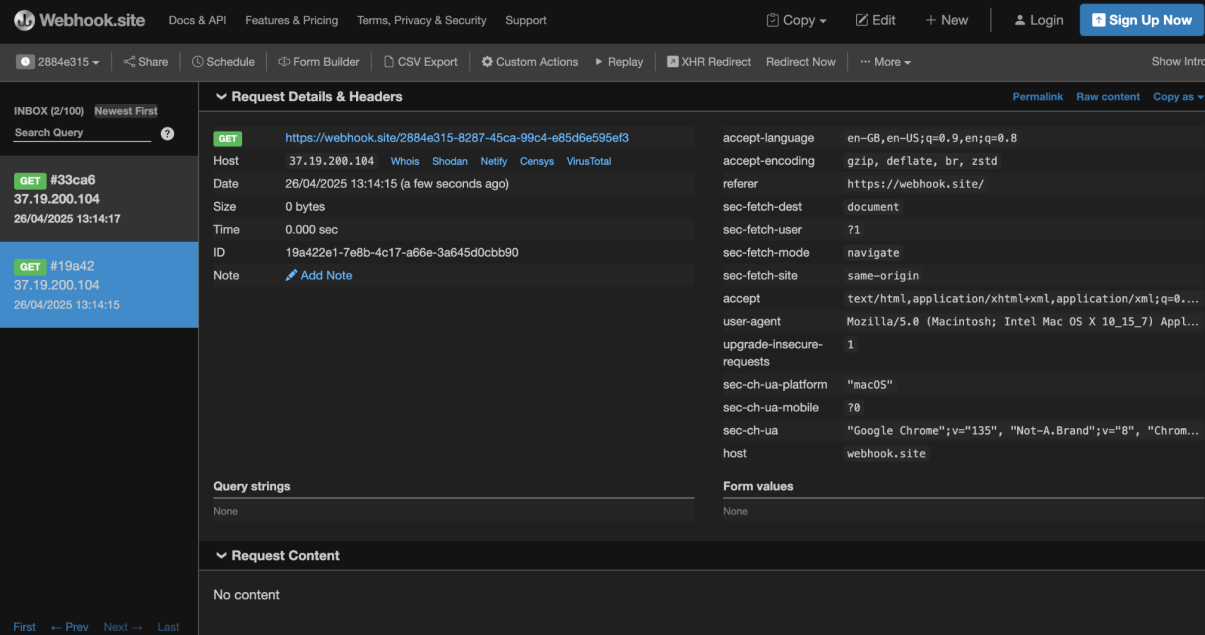This screenshot has height=635, width=1205.
Task: Open Features & Pricing page
Action: click(291, 20)
